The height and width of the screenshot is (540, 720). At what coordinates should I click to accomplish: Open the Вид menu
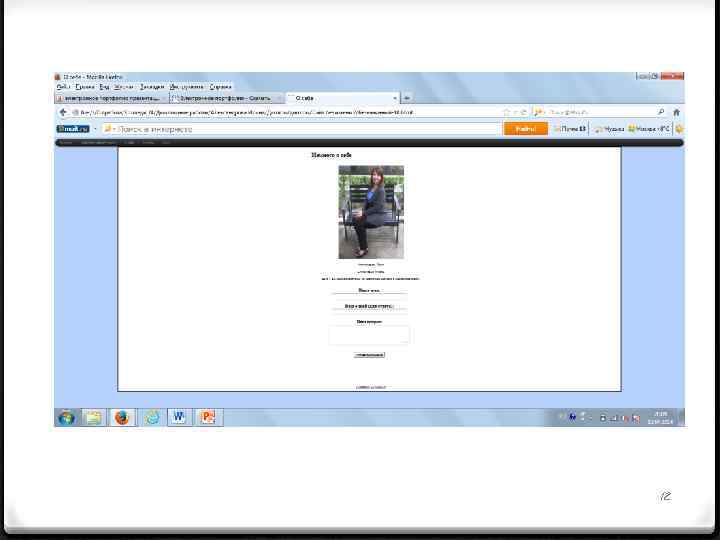click(104, 86)
